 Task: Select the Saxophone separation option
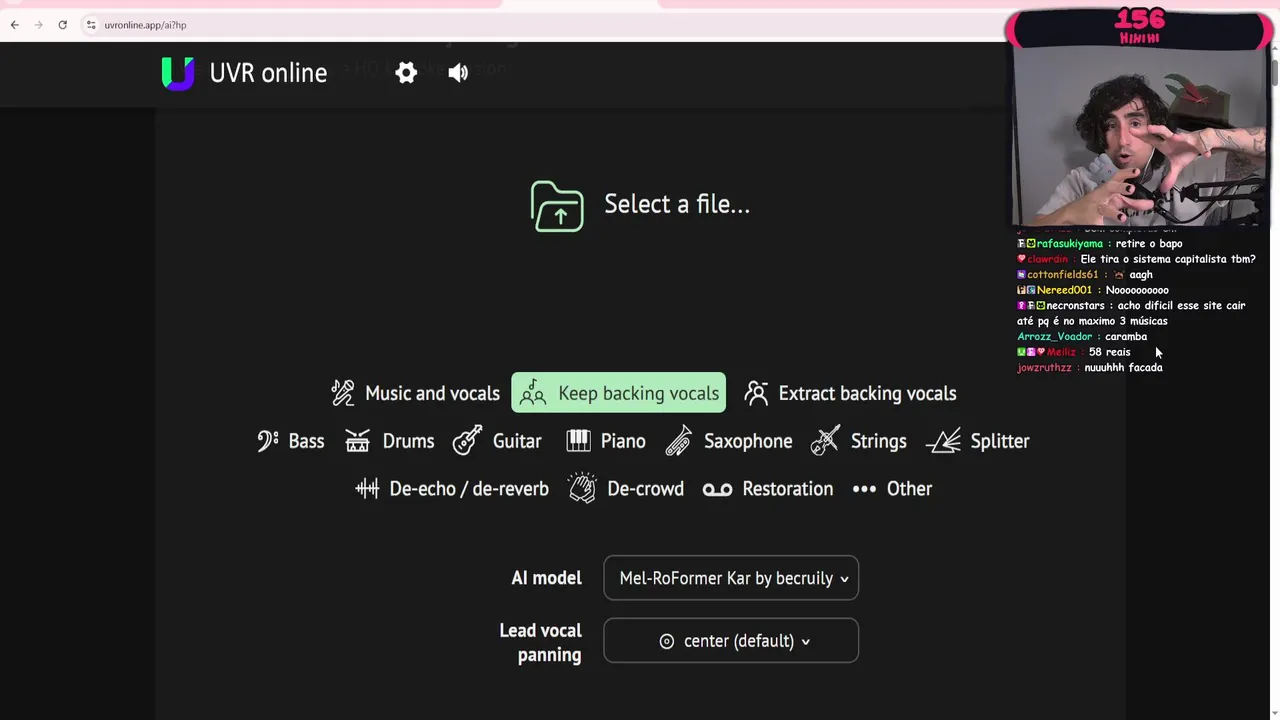point(729,441)
